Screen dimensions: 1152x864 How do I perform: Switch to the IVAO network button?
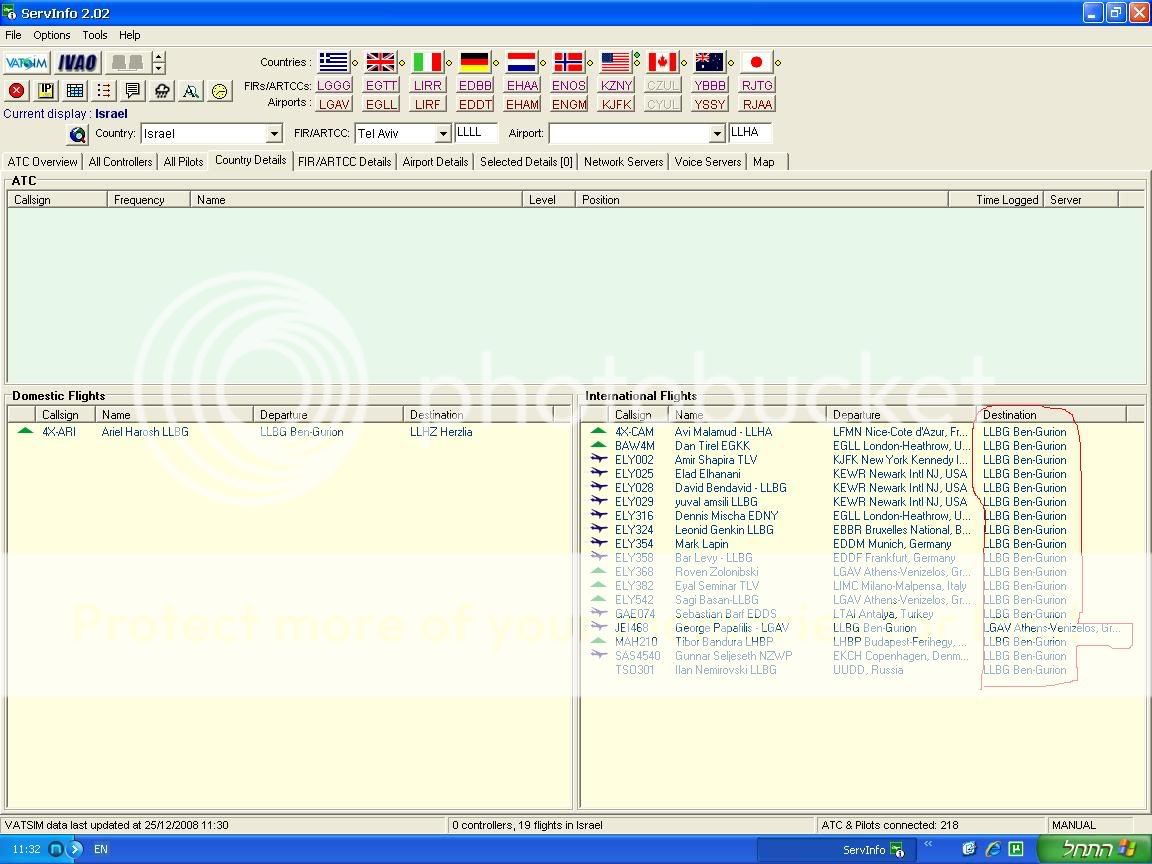tap(77, 63)
